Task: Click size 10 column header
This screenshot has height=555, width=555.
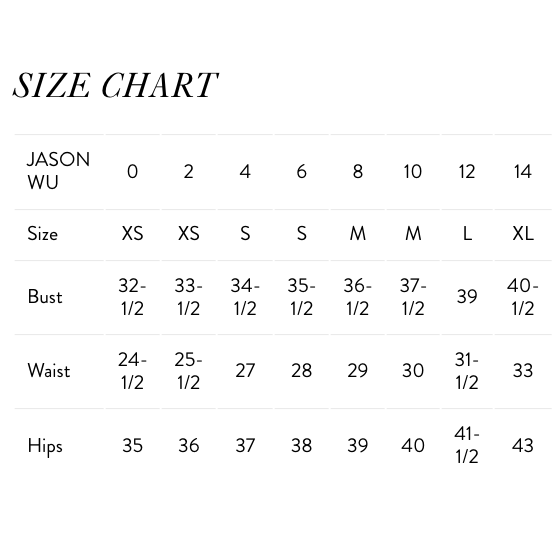Action: pos(413,172)
